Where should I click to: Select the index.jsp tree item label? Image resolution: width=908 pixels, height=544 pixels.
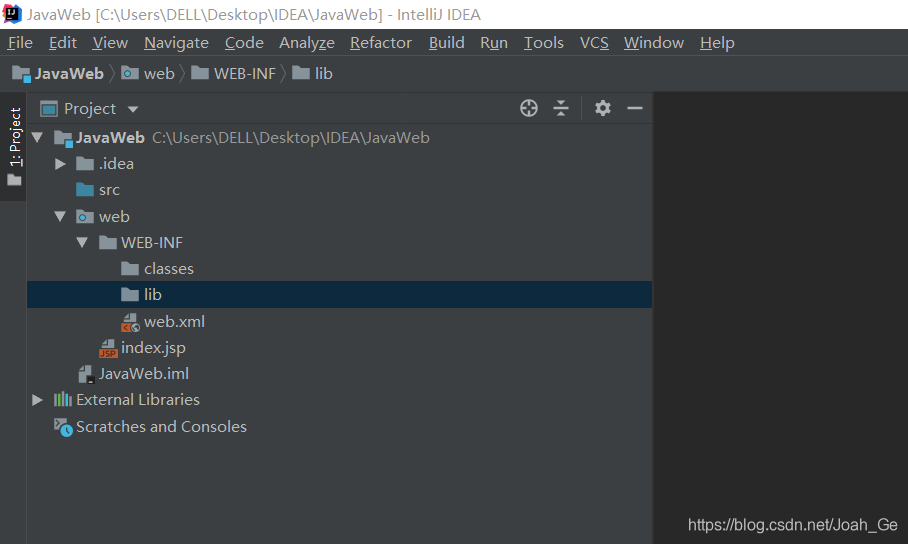coord(153,348)
